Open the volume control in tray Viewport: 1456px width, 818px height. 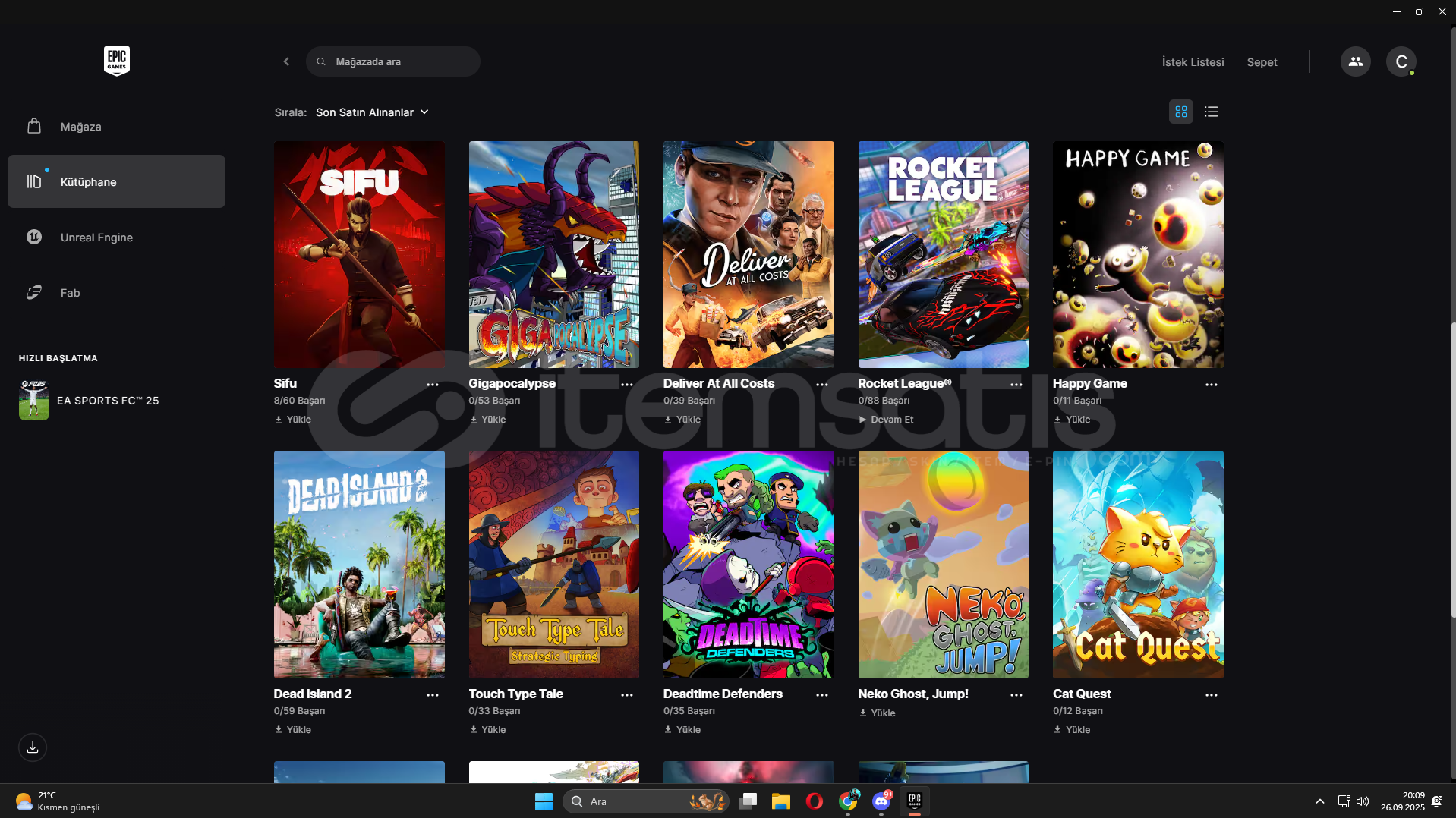[1363, 801]
